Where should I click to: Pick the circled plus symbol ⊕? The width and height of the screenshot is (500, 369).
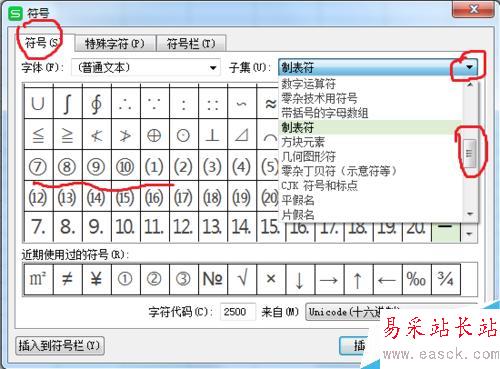tap(155, 135)
